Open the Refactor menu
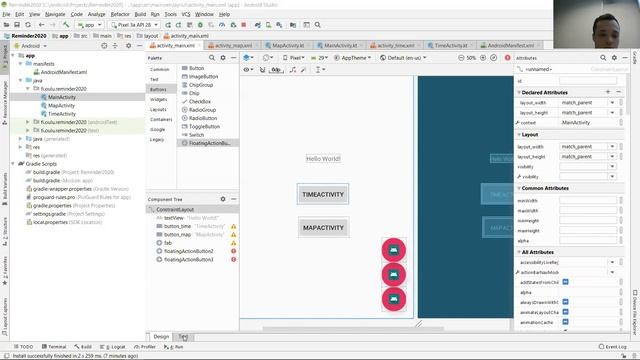The height and width of the screenshot is (360, 640). (x=120, y=14)
